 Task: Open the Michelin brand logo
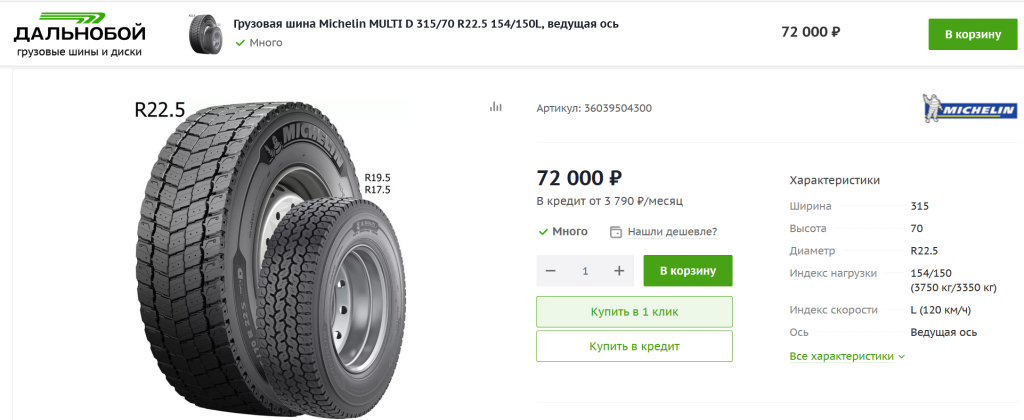coord(968,108)
